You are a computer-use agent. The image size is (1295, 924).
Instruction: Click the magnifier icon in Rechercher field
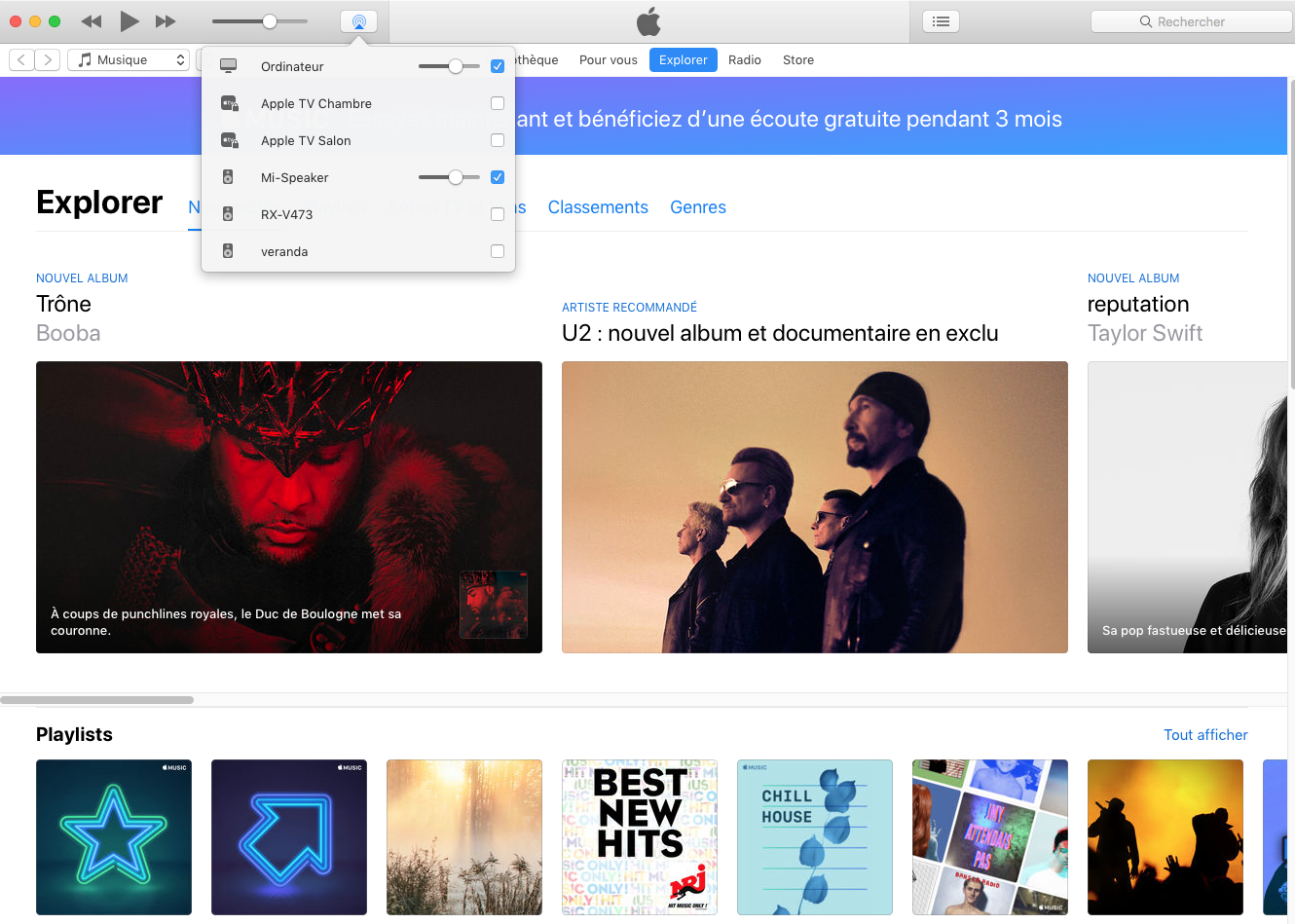tap(1146, 21)
